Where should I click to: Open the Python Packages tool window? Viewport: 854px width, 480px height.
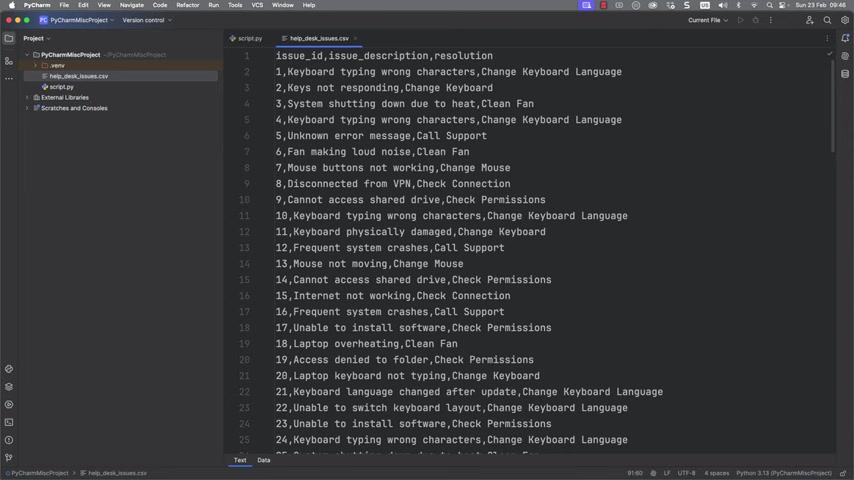pos(9,387)
